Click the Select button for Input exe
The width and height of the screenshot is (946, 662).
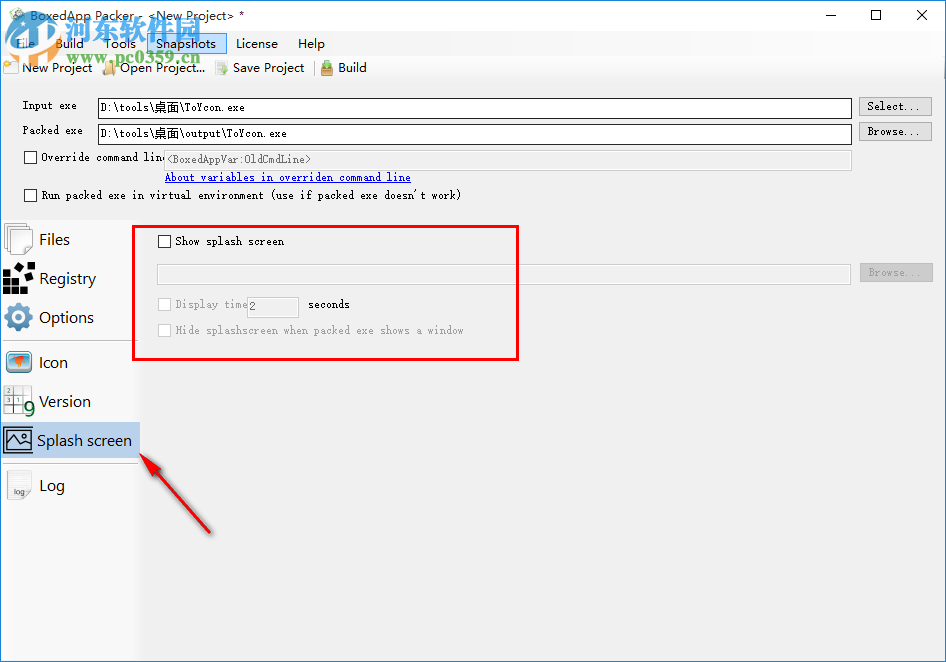point(894,107)
